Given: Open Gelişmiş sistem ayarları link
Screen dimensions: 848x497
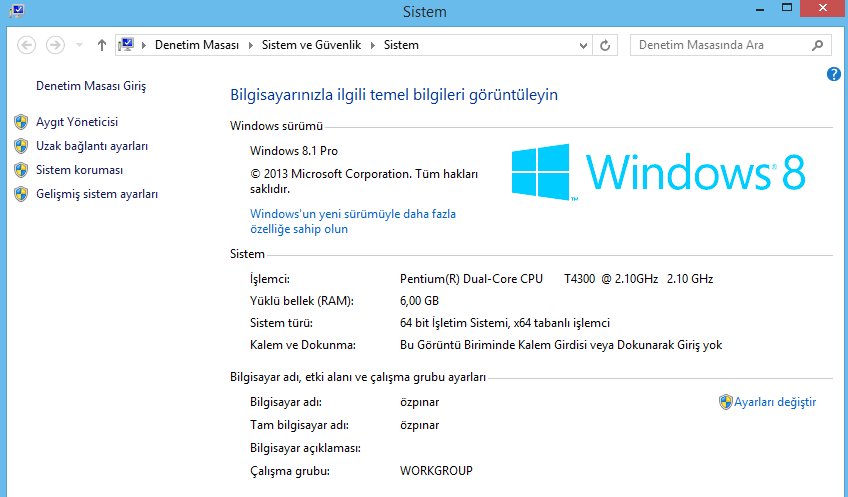Looking at the screenshot, I should (97, 194).
